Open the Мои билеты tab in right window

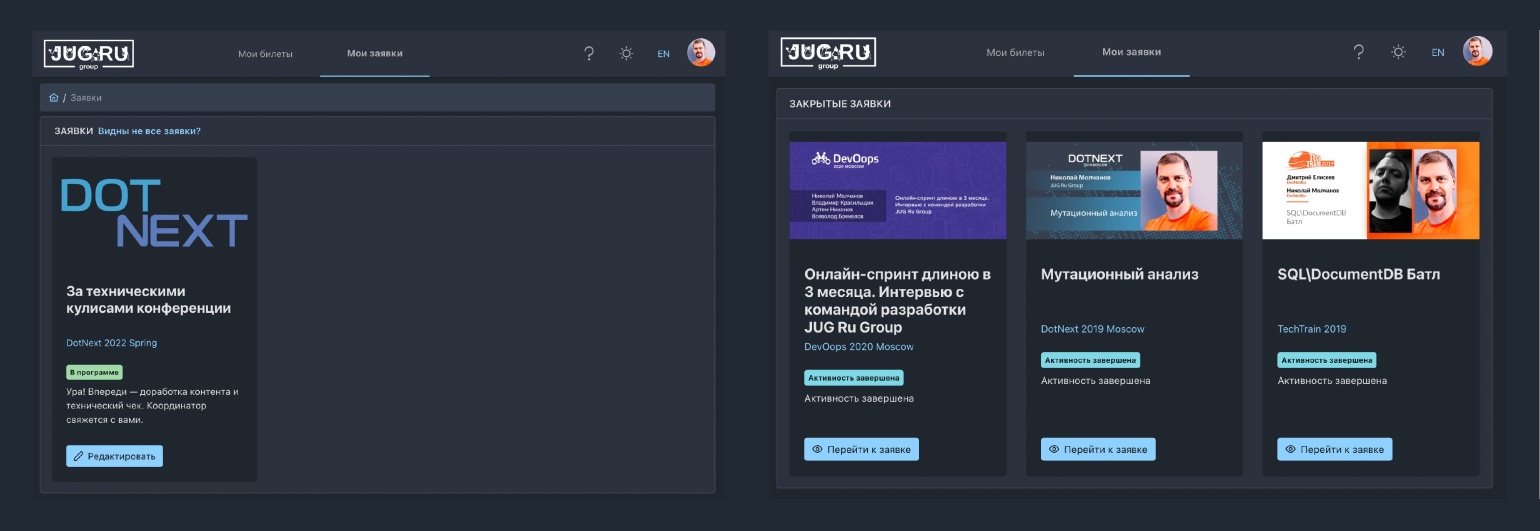click(1015, 52)
